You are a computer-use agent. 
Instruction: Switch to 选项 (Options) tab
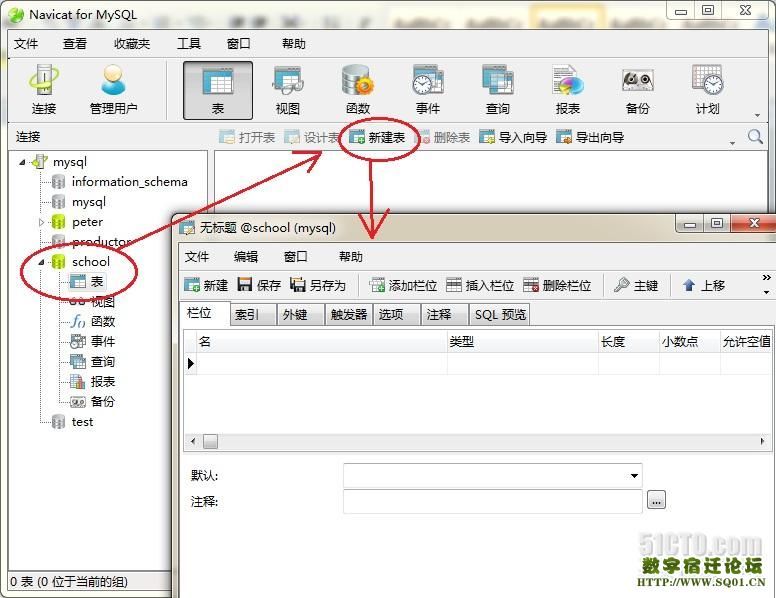coord(396,314)
